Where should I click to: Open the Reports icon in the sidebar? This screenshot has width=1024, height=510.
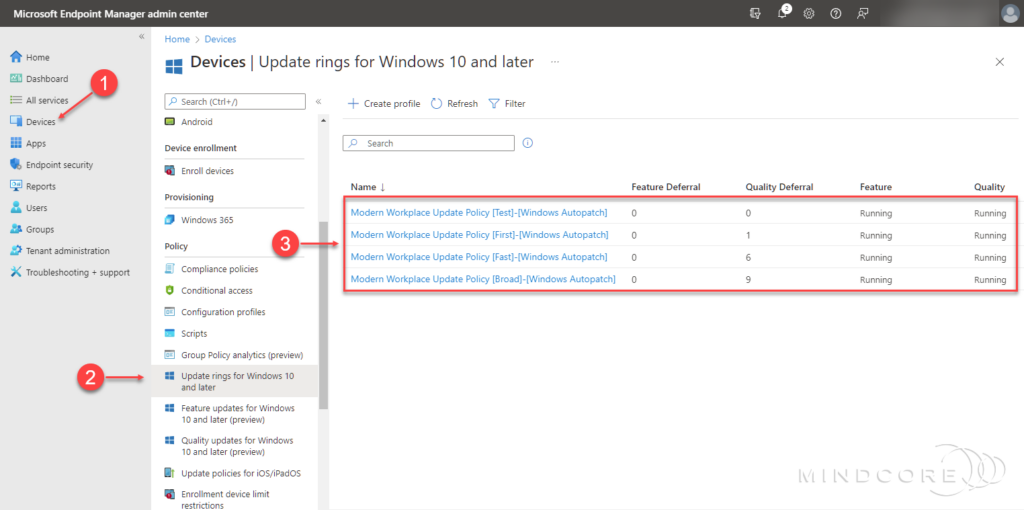coord(16,186)
